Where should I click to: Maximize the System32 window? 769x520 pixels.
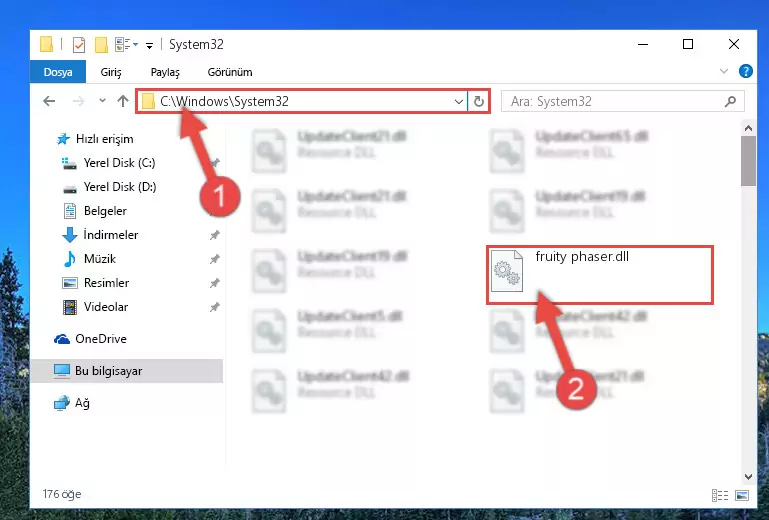688,45
